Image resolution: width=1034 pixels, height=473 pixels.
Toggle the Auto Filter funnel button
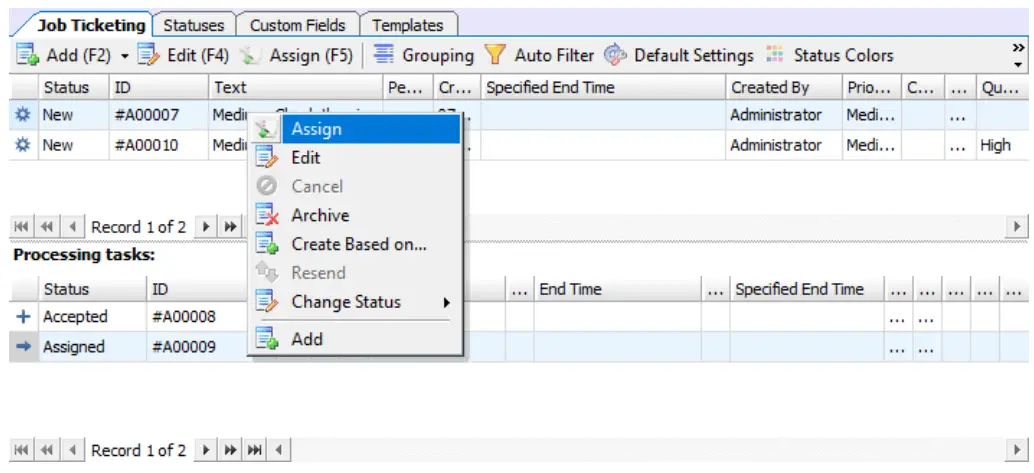539,55
